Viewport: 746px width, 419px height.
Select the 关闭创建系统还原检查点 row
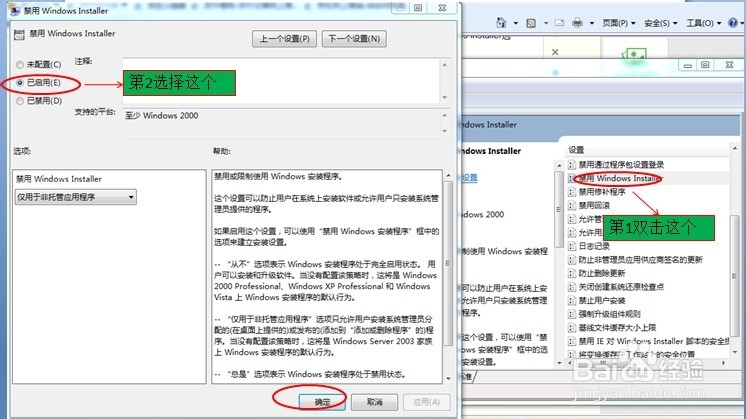pos(648,287)
